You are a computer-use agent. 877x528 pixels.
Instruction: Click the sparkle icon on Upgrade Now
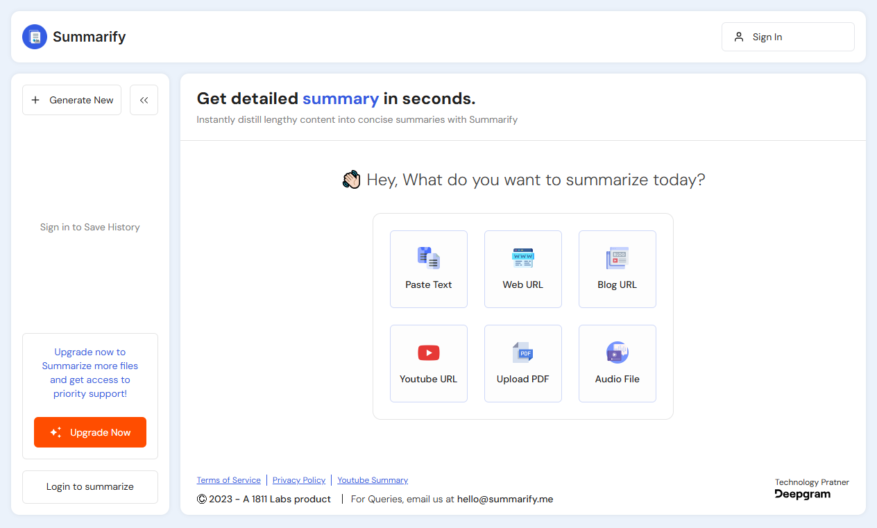(56, 432)
